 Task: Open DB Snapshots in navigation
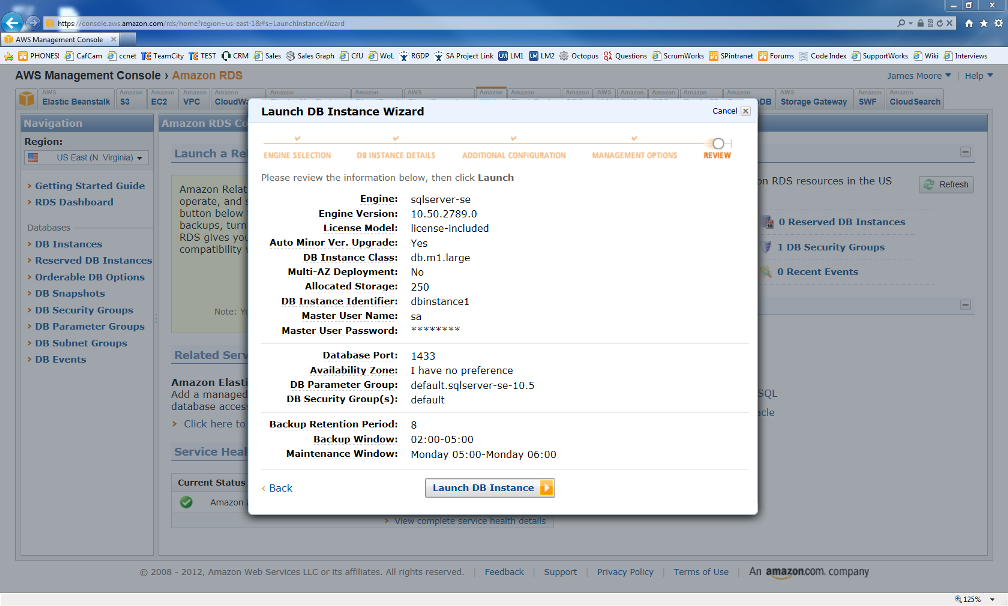coord(69,294)
